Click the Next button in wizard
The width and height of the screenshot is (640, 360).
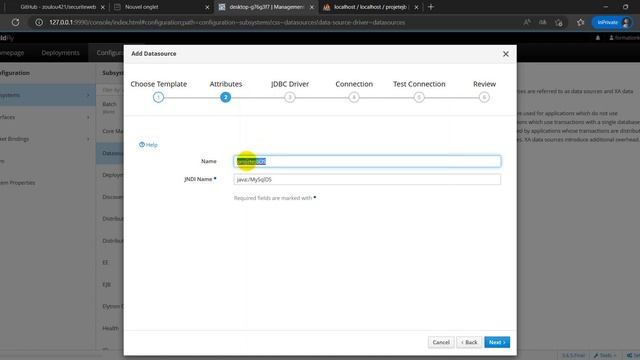click(x=497, y=342)
